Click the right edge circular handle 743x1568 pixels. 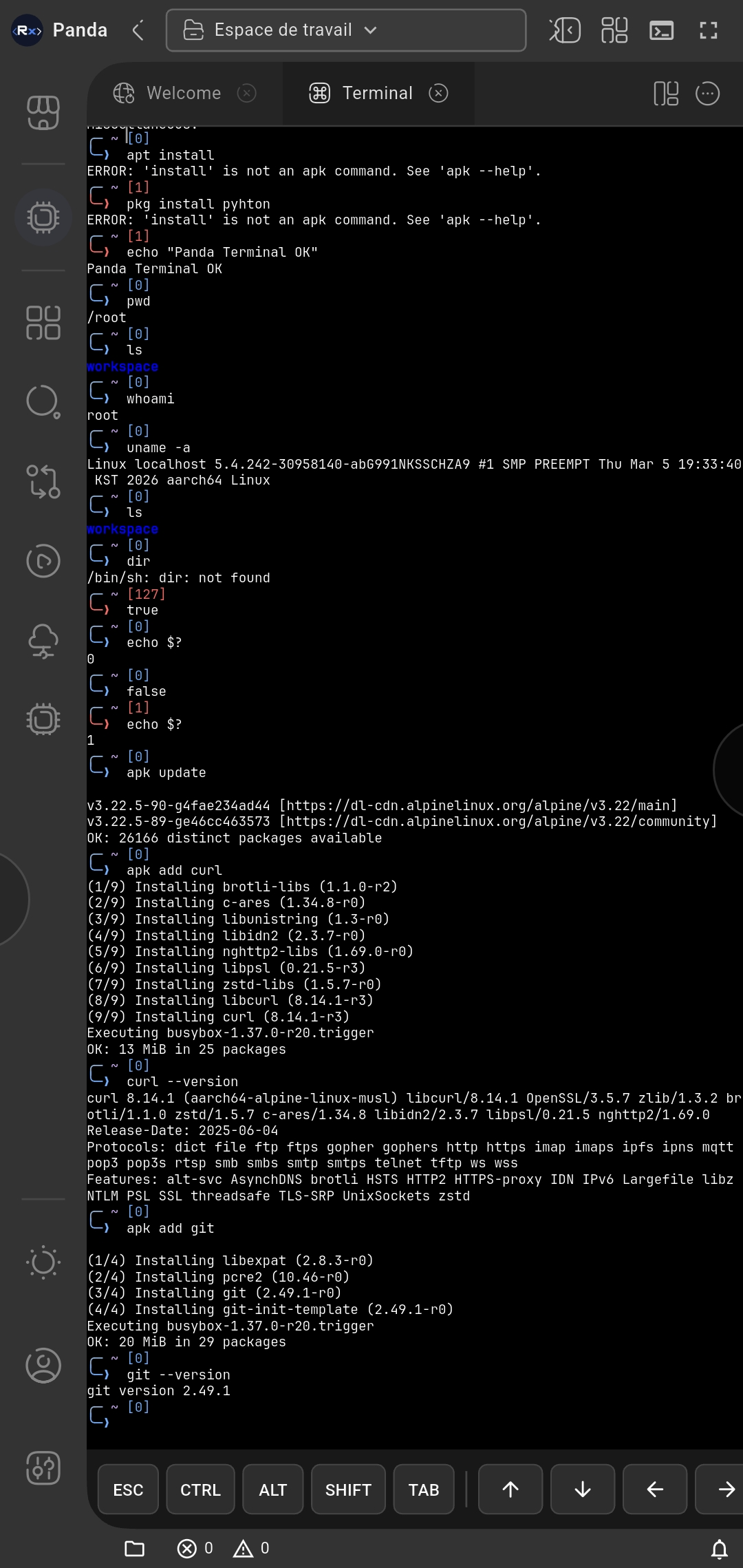coord(729,770)
